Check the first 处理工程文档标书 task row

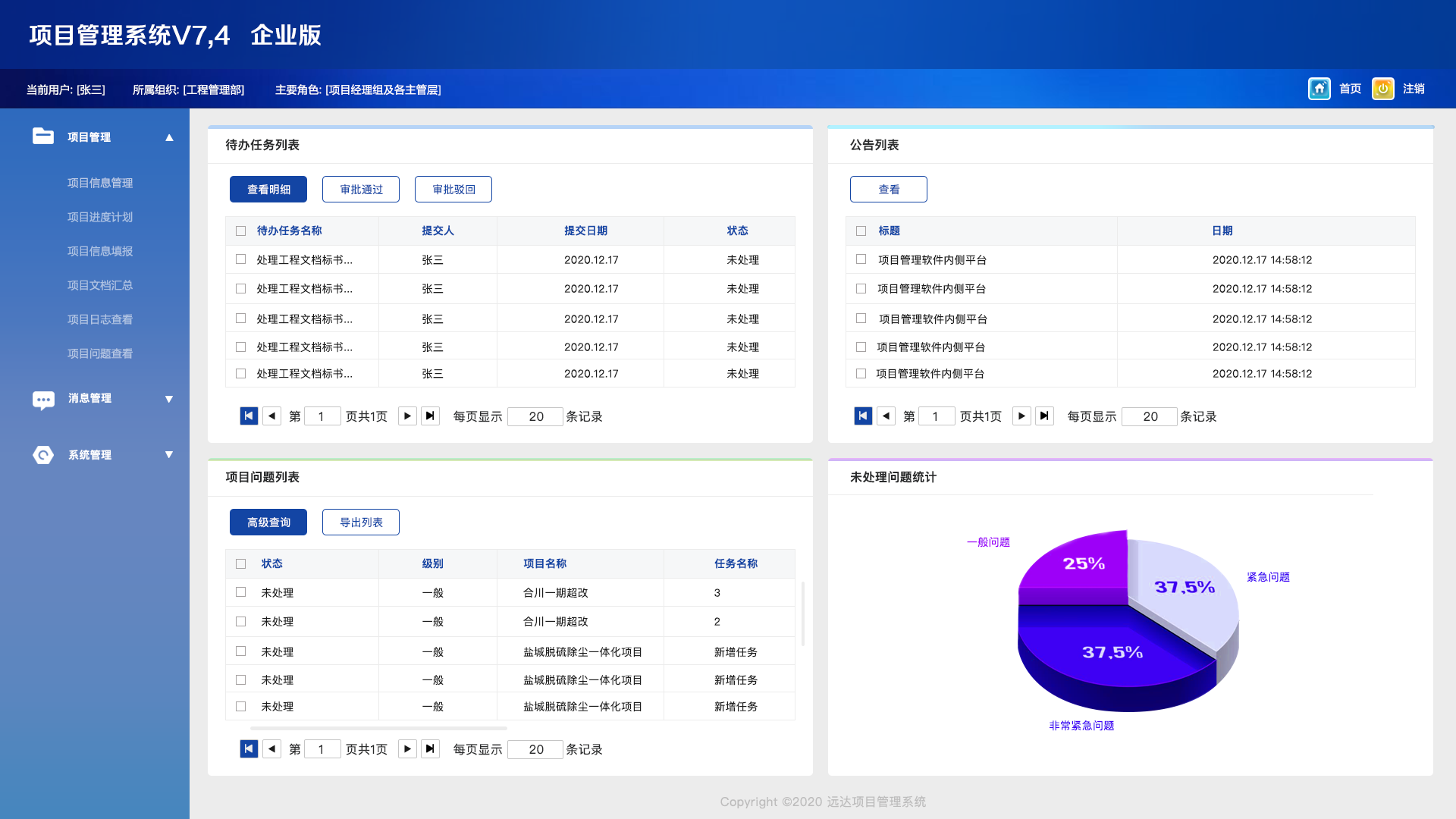tap(240, 259)
